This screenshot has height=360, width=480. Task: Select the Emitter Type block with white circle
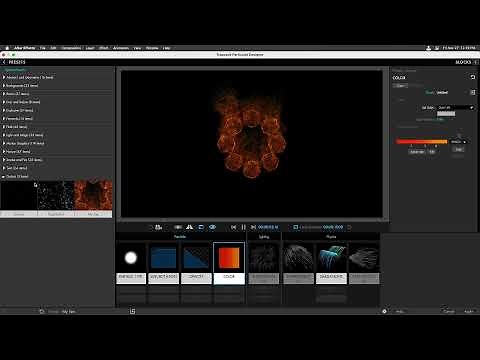131,263
